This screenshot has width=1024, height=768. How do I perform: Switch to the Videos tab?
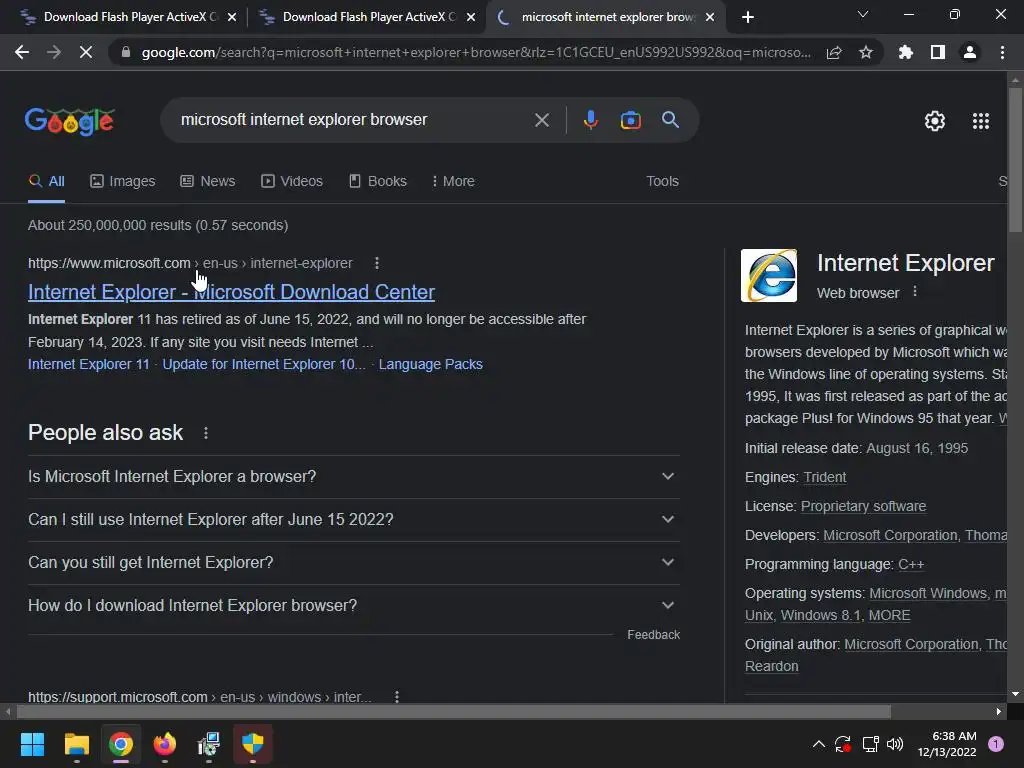(x=292, y=181)
